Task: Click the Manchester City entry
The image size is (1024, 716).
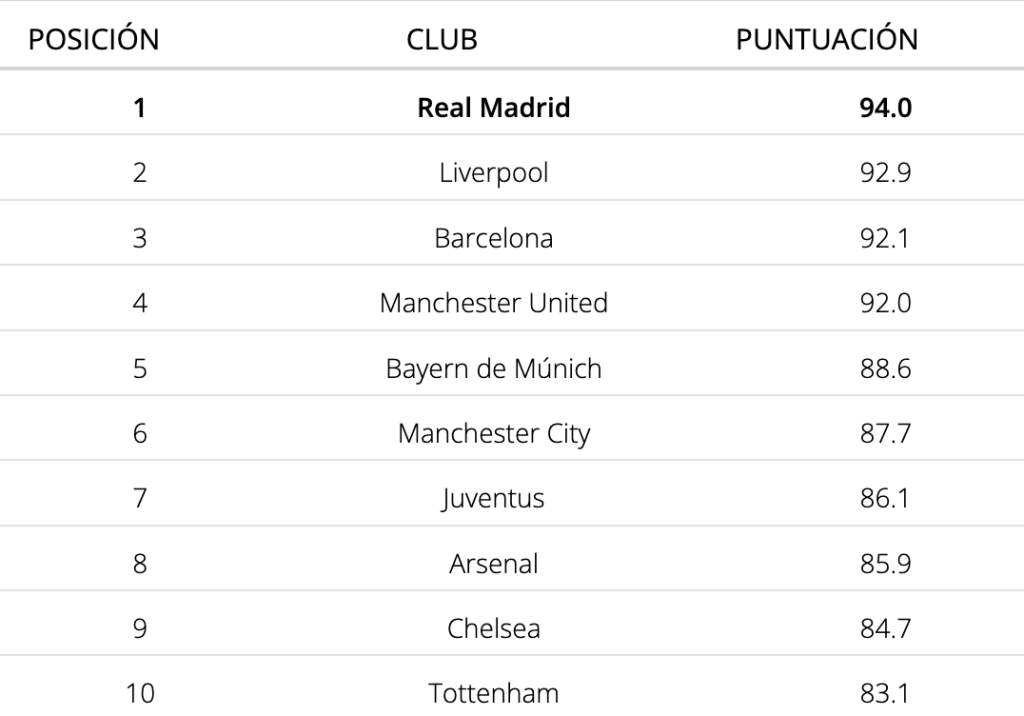Action: click(494, 434)
